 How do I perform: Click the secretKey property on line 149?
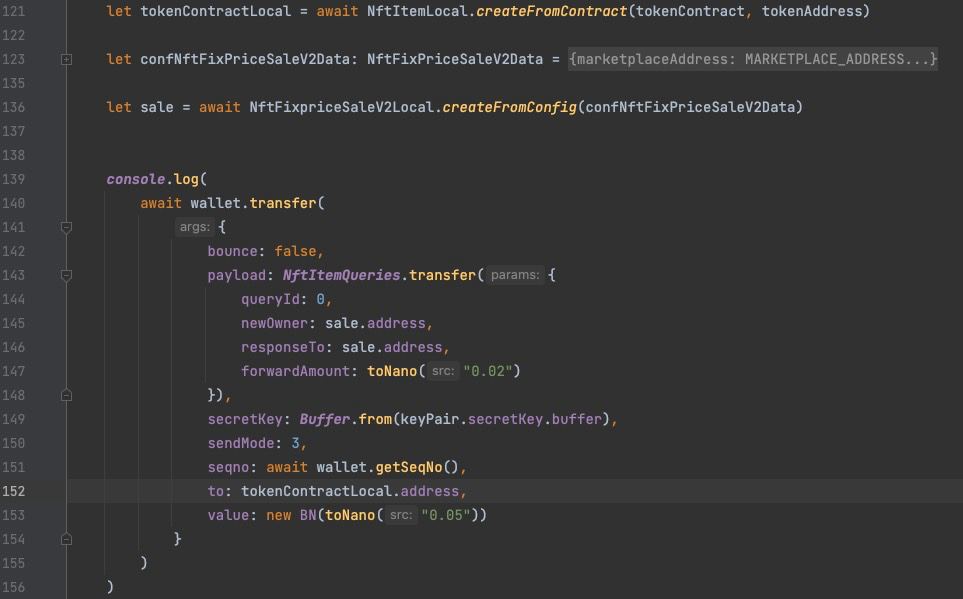click(245, 419)
